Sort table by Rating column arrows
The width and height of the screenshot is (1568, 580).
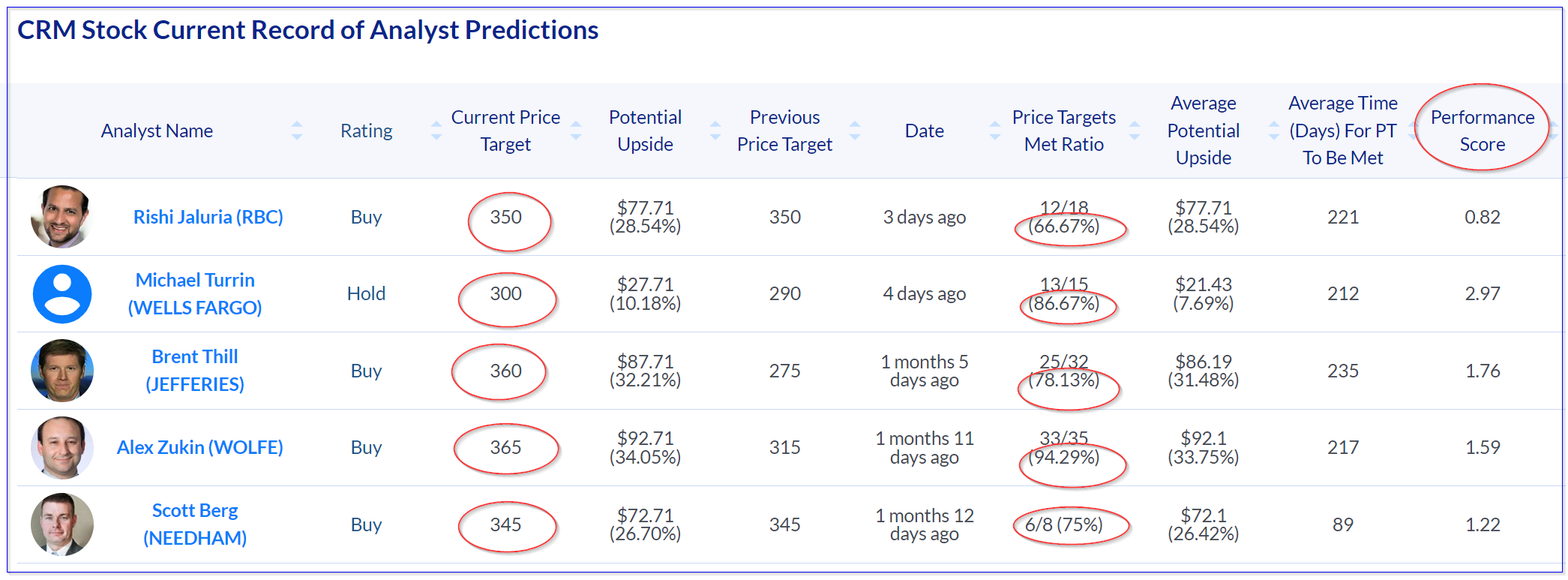[x=436, y=131]
